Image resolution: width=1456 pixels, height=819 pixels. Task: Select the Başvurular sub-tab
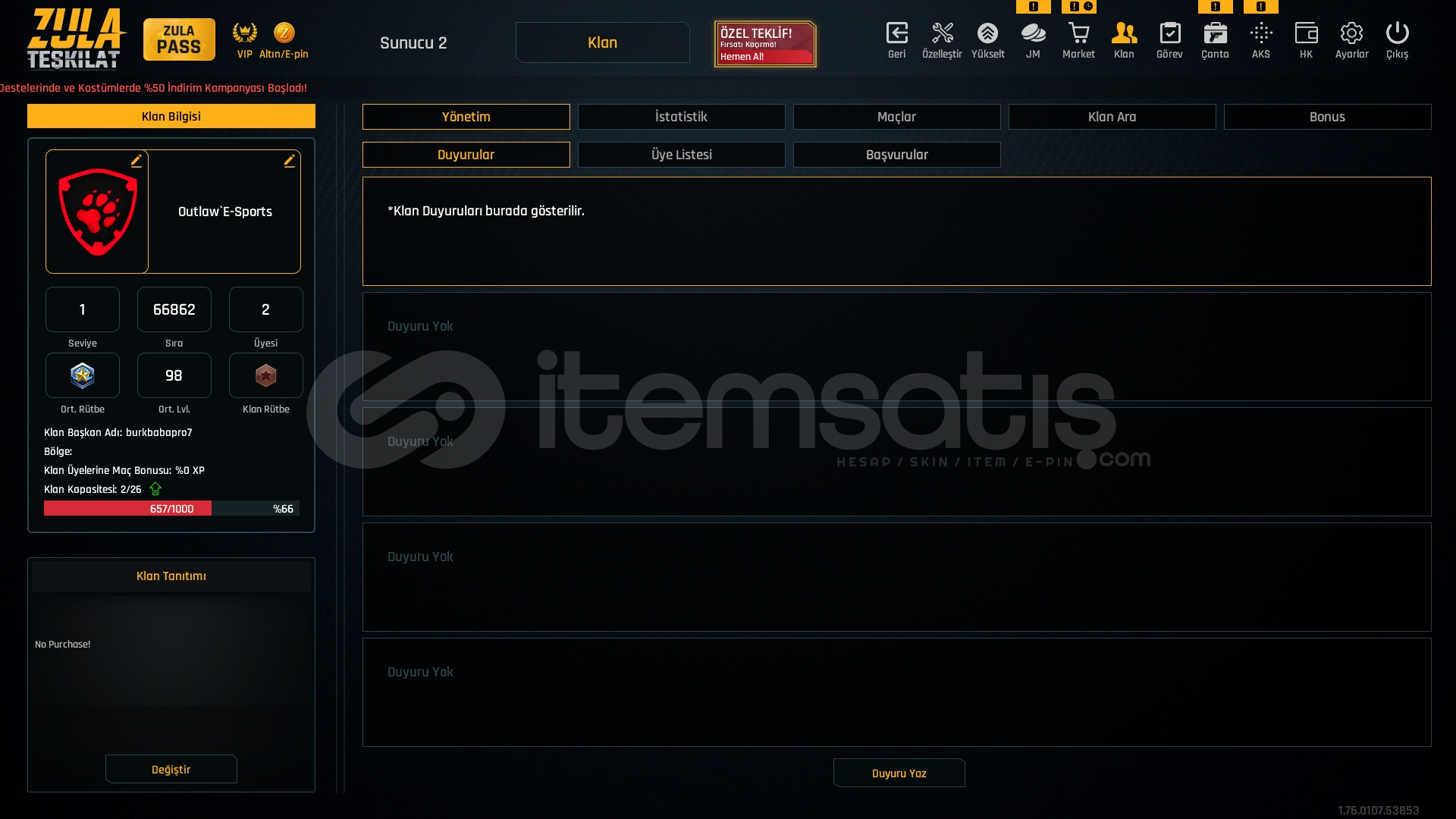(x=897, y=155)
